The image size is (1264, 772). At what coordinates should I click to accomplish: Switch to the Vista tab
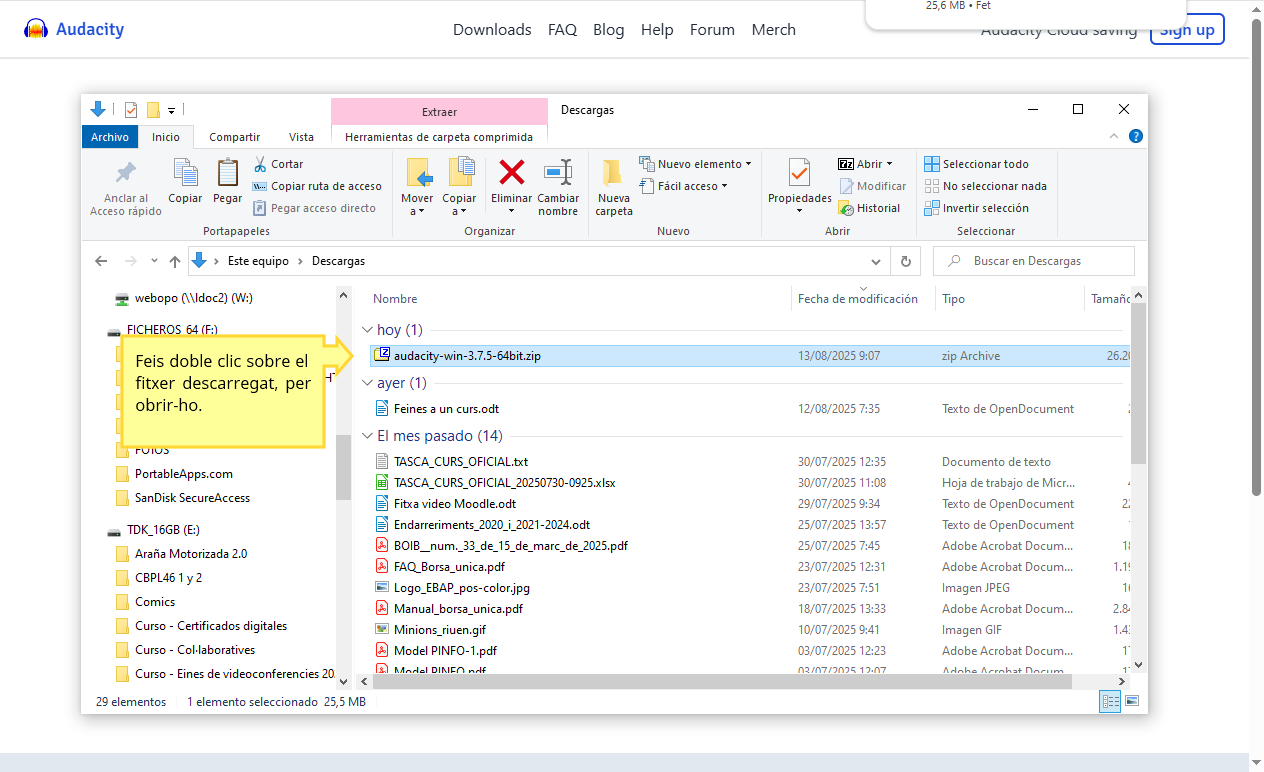tap(301, 137)
